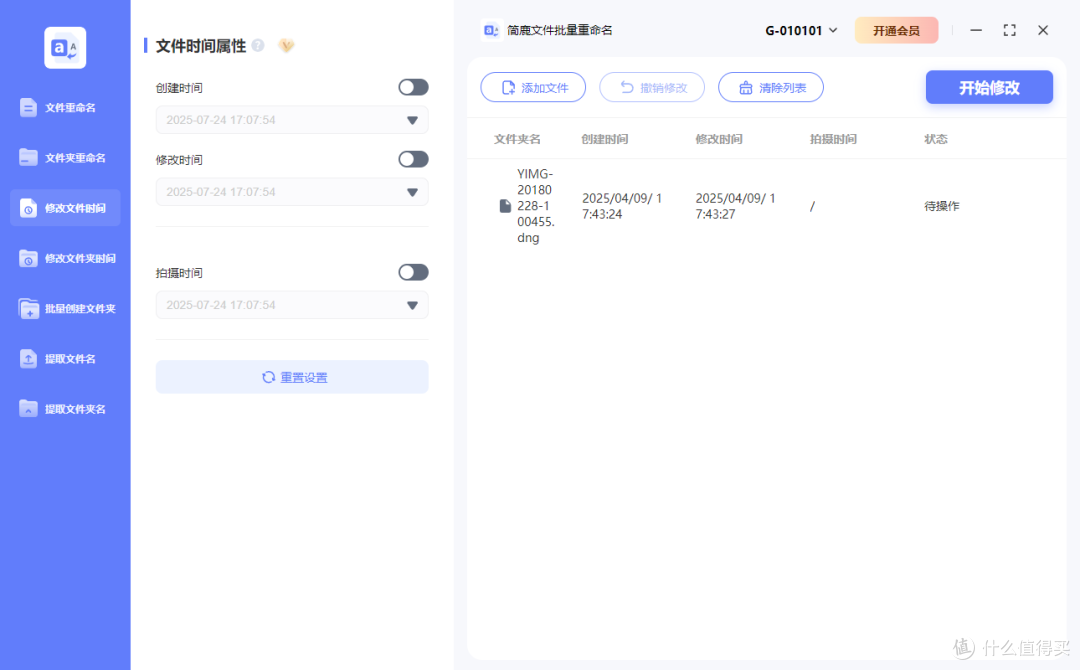Click the 状态 column header
Screen dimensions: 1080x670
click(936, 139)
